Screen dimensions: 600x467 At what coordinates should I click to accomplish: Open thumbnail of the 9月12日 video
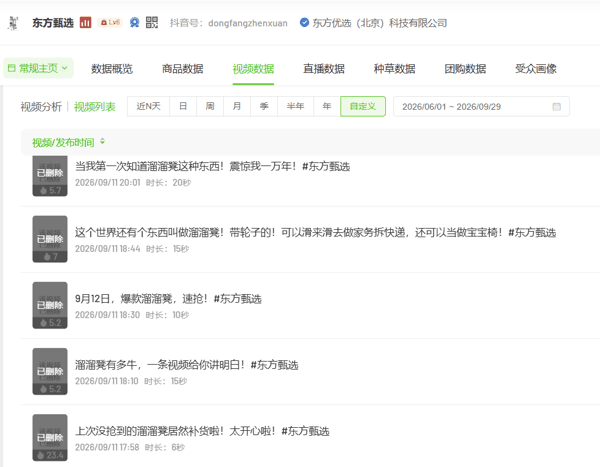50,305
